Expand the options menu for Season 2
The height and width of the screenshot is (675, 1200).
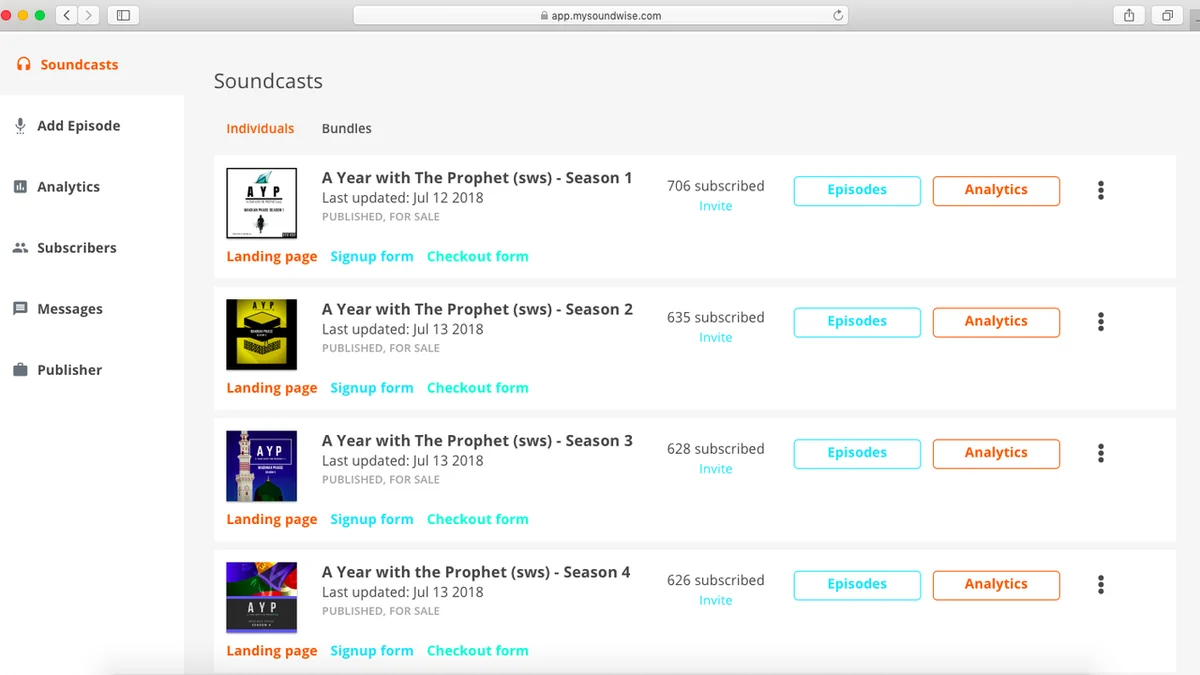pyautogui.click(x=1101, y=322)
